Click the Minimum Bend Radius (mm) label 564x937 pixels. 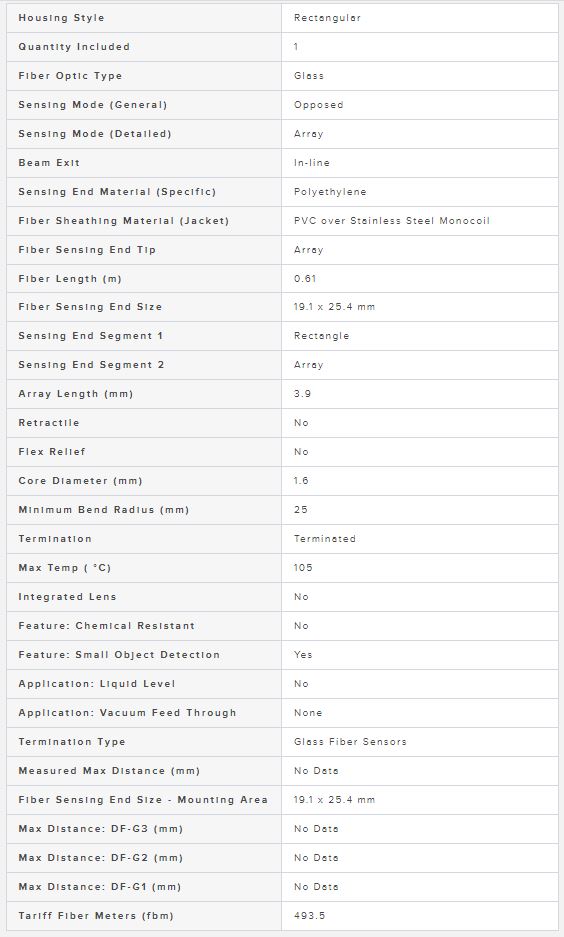coord(103,510)
